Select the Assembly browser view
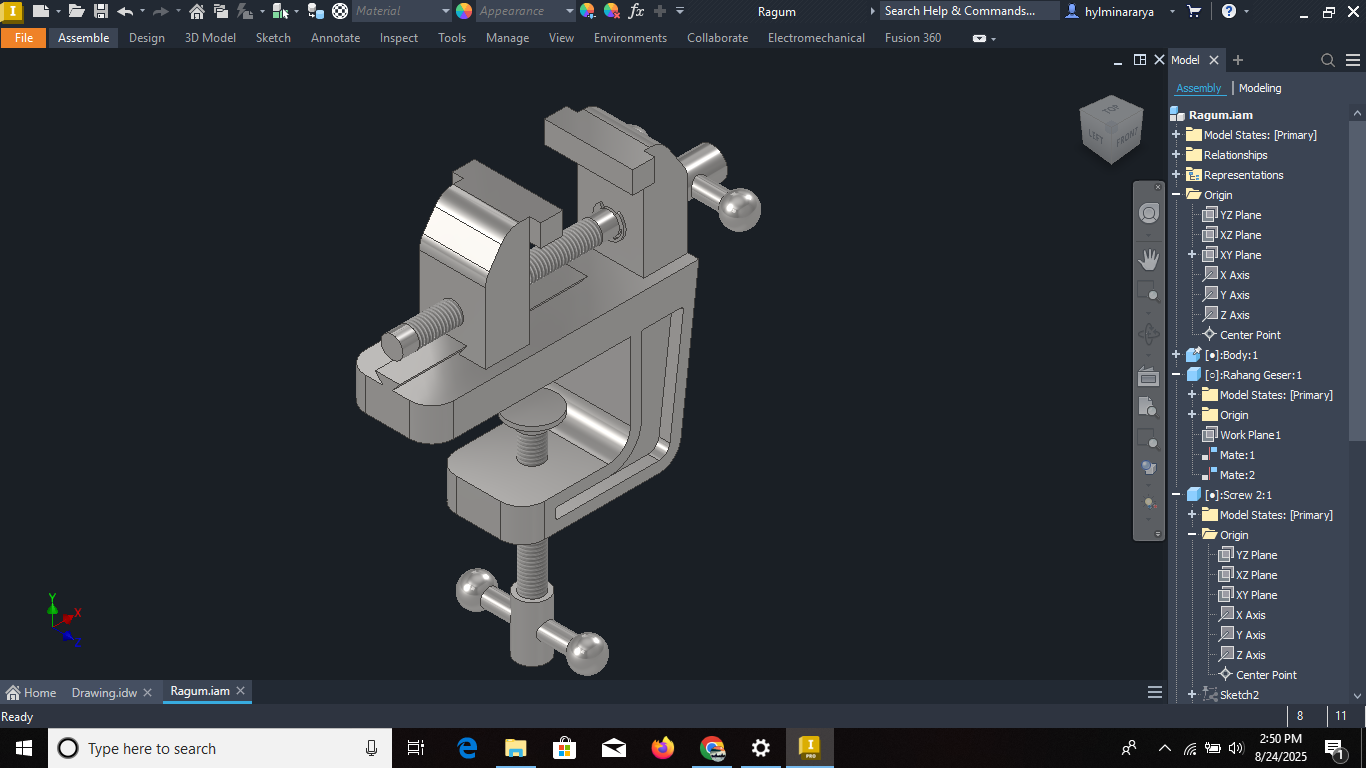The image size is (1366, 768). [1198, 88]
